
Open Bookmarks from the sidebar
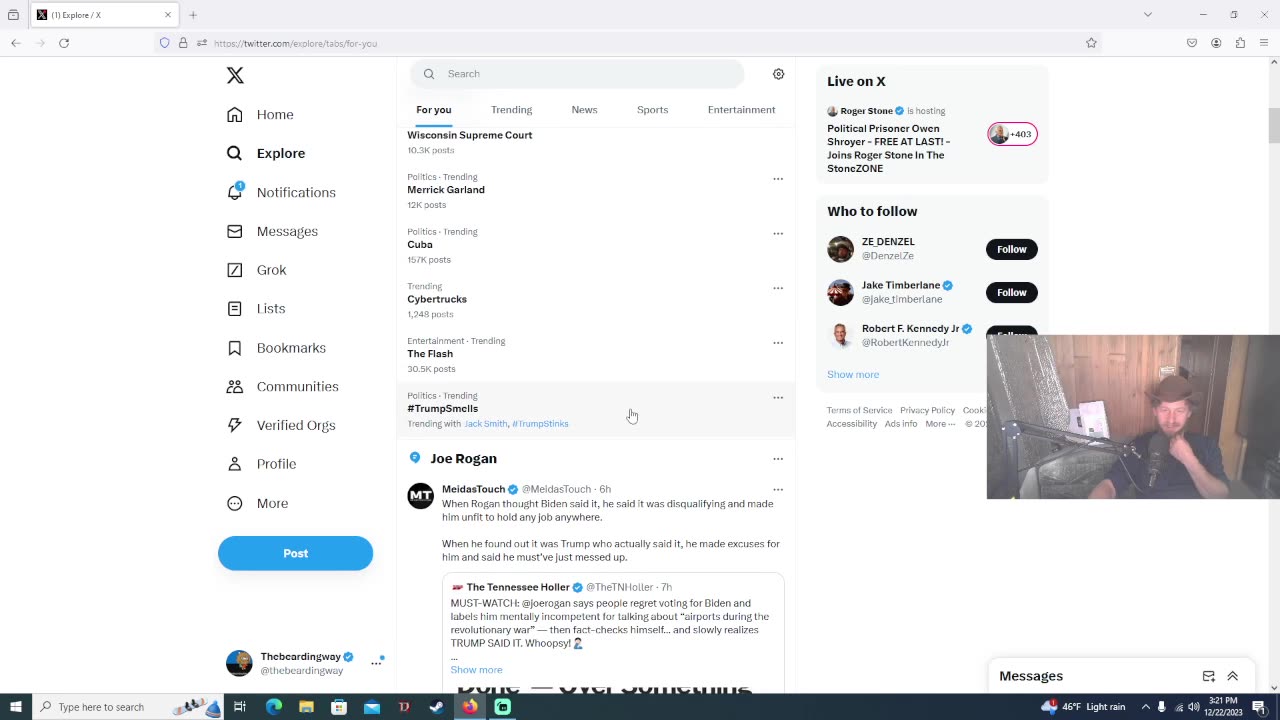coord(276,348)
